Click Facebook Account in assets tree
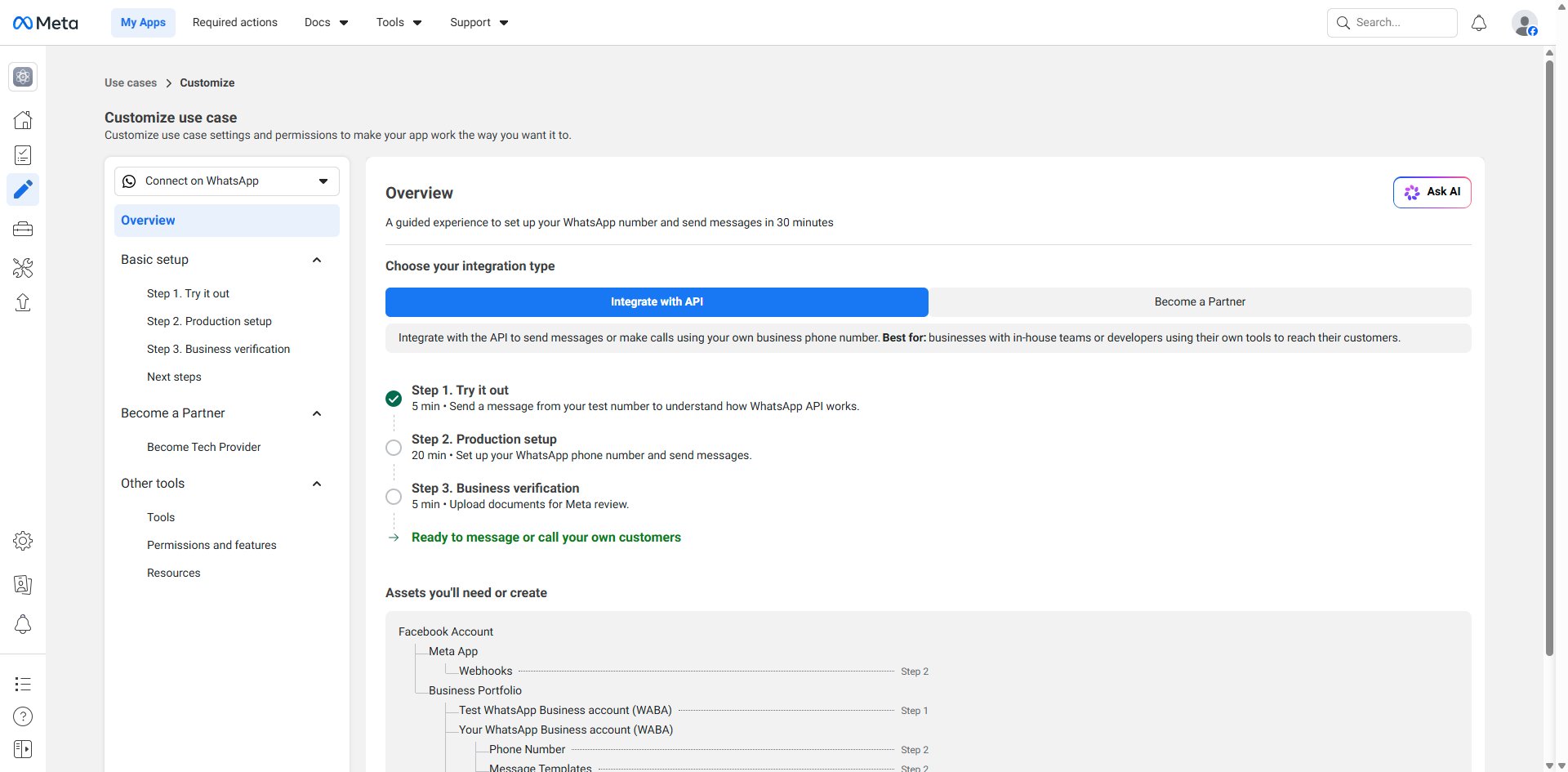 446,632
